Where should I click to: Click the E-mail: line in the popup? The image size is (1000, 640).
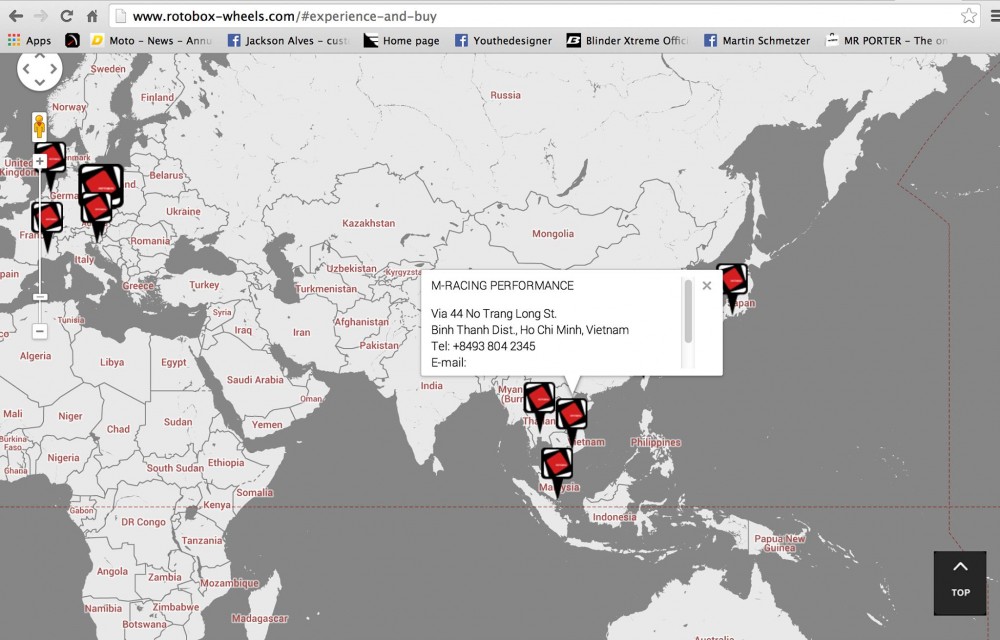tap(448, 363)
